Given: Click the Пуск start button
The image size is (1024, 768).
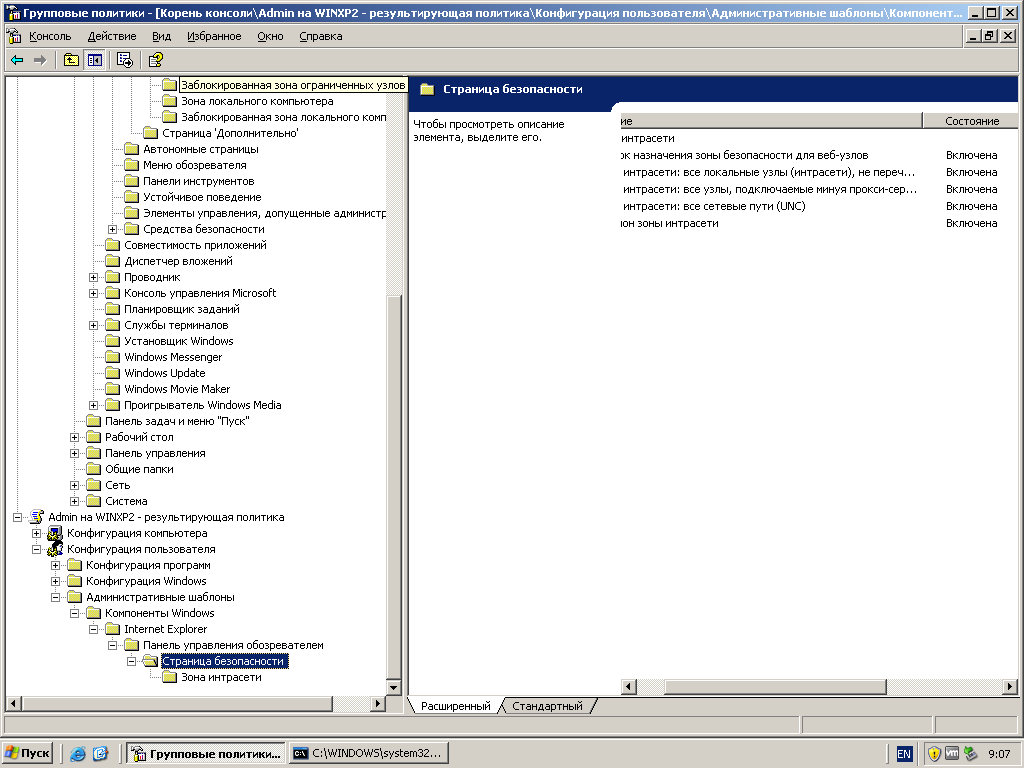Looking at the screenshot, I should coord(27,754).
